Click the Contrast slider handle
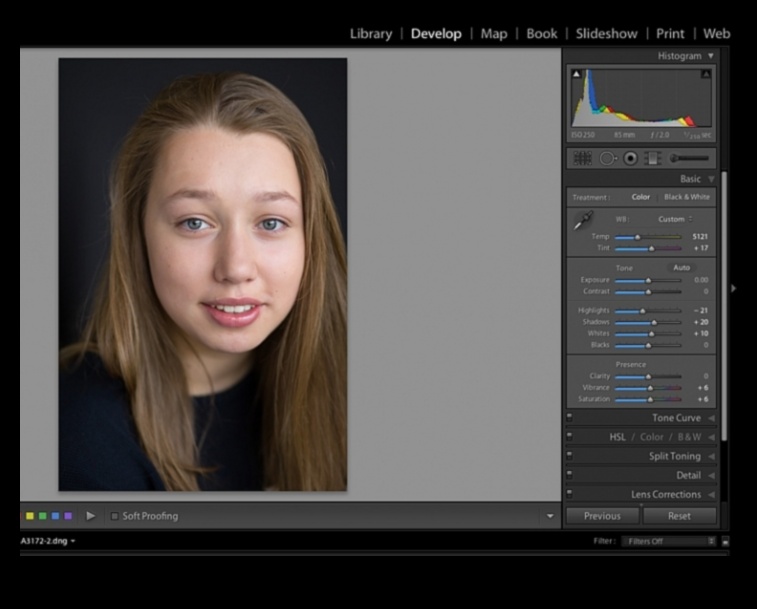 (x=648, y=292)
